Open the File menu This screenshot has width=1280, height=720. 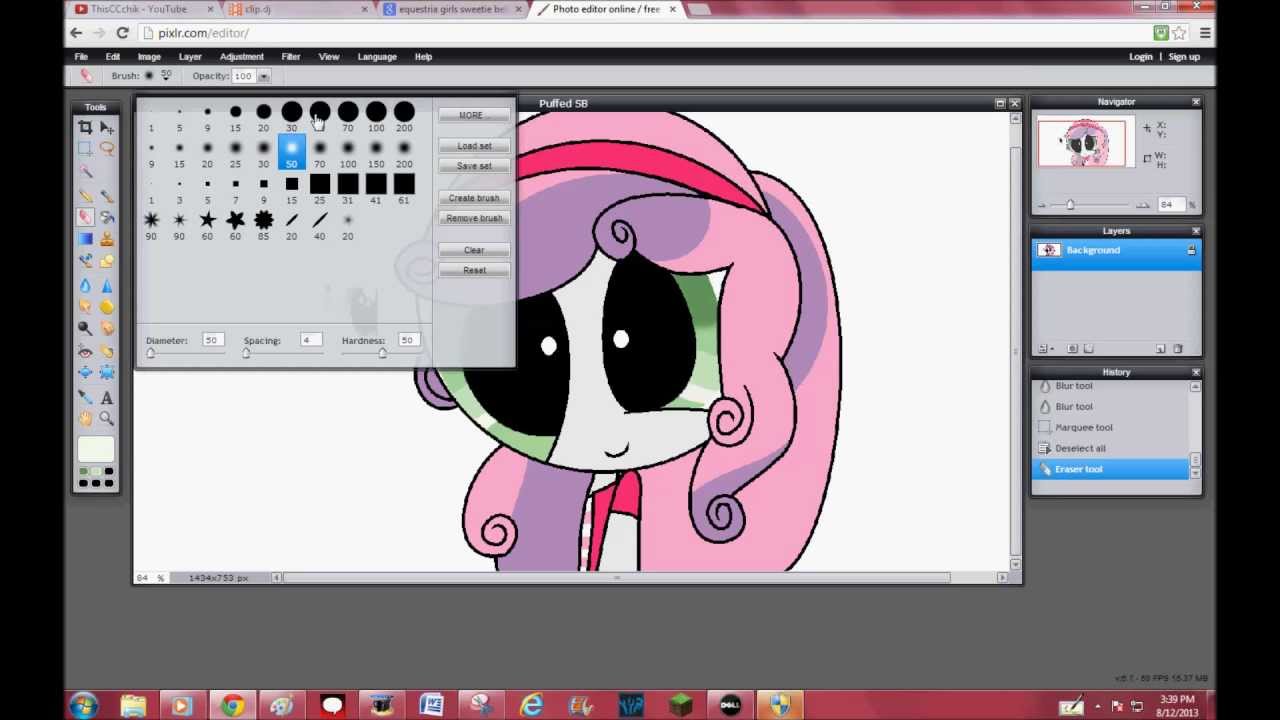pyautogui.click(x=81, y=57)
